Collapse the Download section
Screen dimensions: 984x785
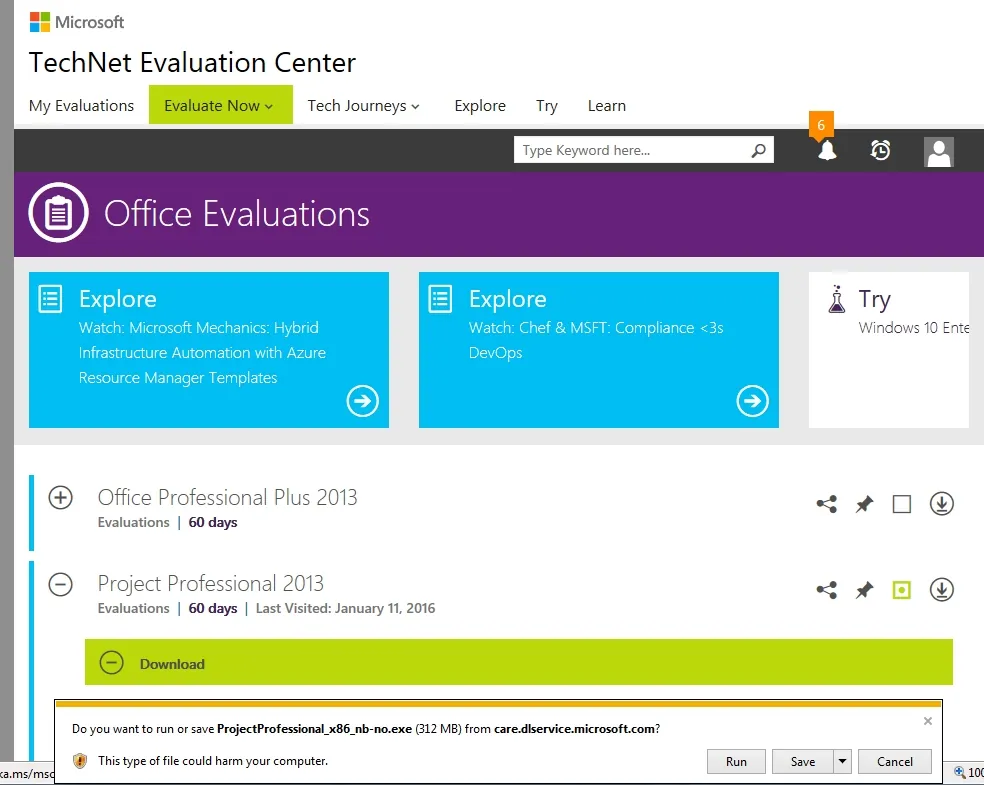coord(112,663)
